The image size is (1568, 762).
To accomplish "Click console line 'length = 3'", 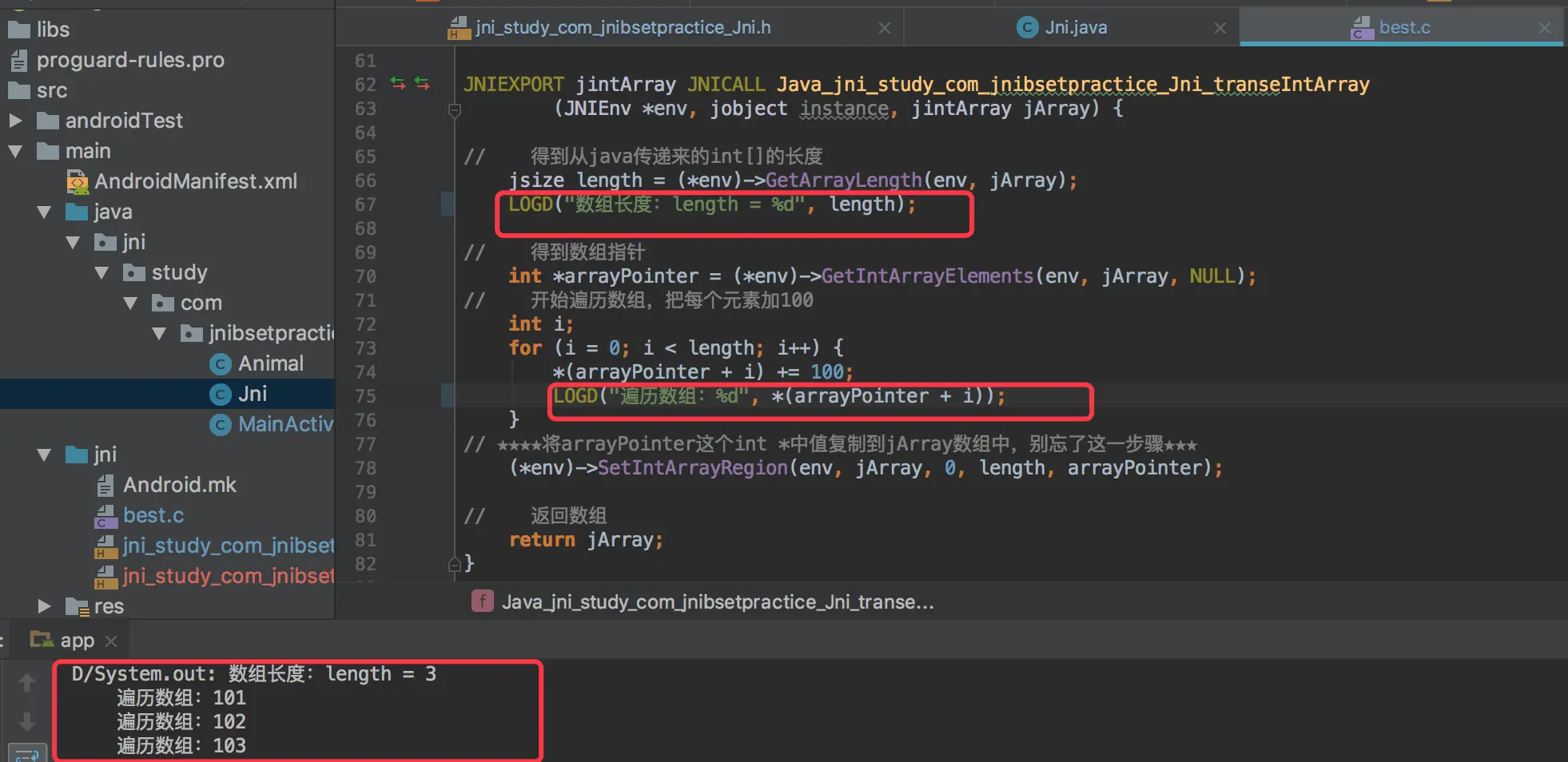I will [380, 674].
